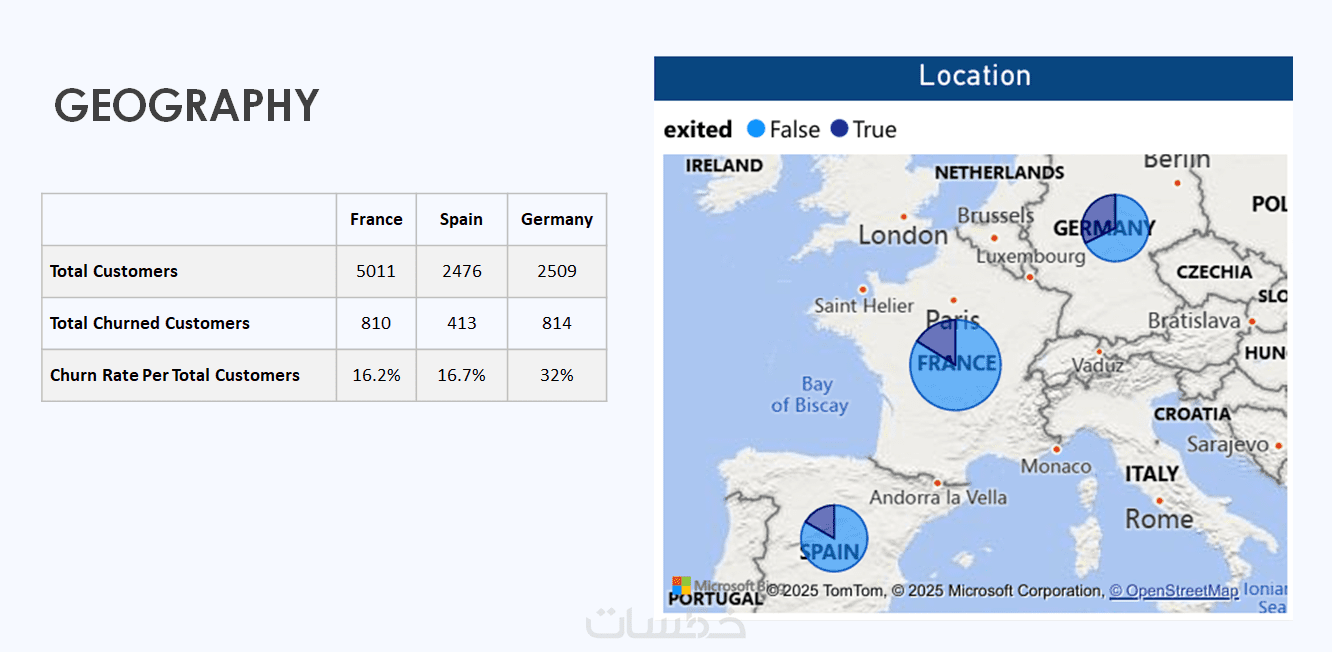Click the Rome city label on map

tap(1159, 519)
